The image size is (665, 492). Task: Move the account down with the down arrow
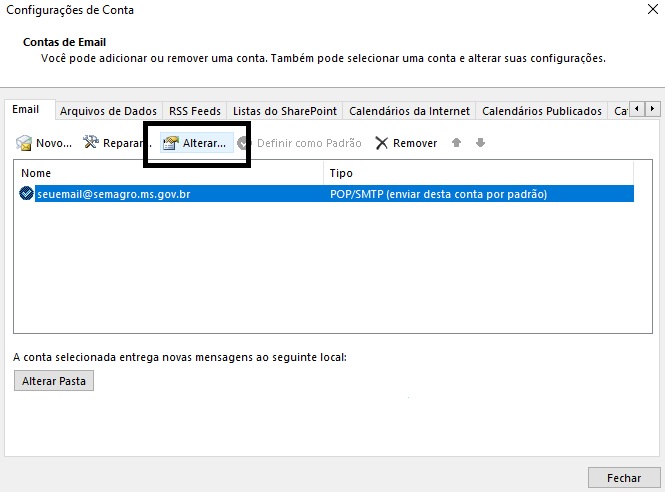tap(480, 143)
